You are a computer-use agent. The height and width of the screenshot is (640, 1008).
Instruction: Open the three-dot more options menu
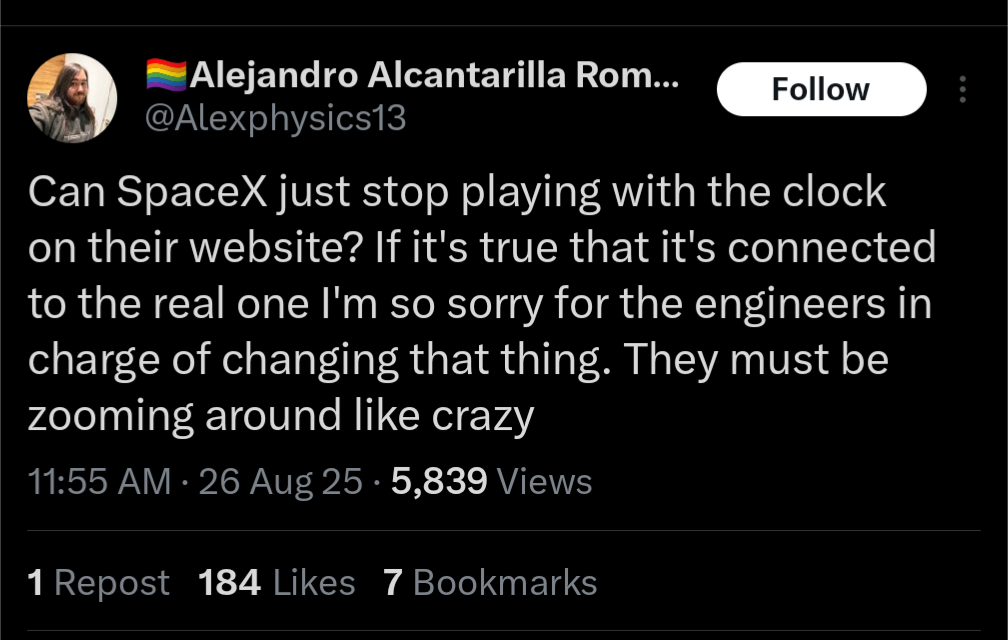pos(962,89)
